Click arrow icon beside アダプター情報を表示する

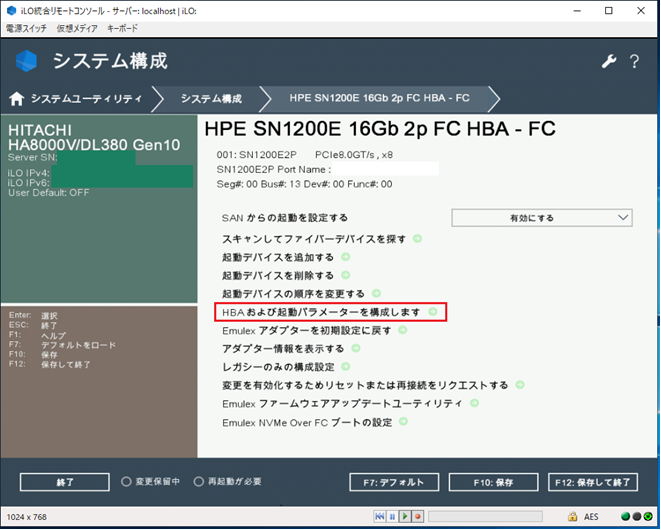356,348
